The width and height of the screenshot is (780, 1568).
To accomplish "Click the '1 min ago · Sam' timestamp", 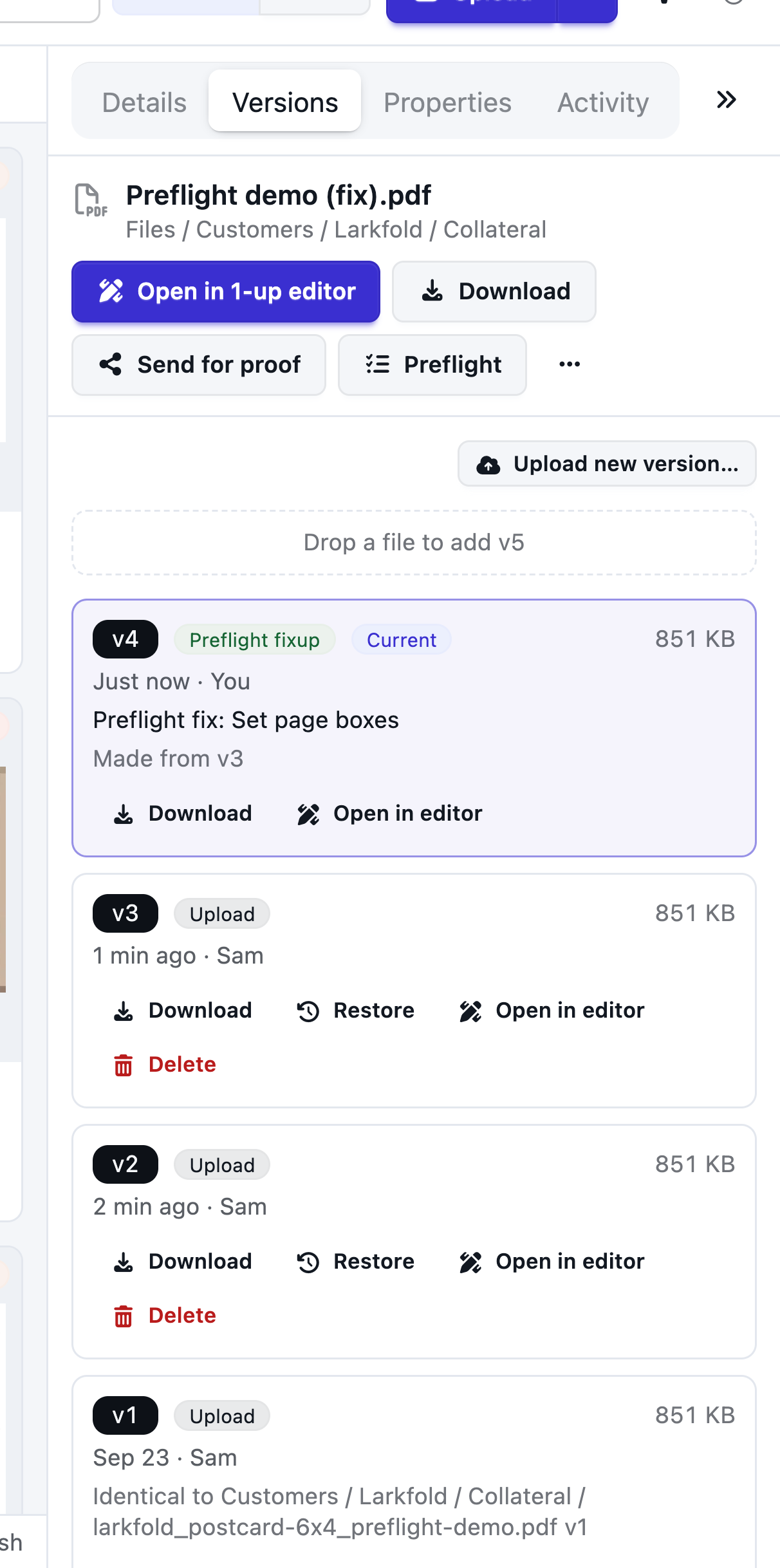I will click(x=178, y=956).
